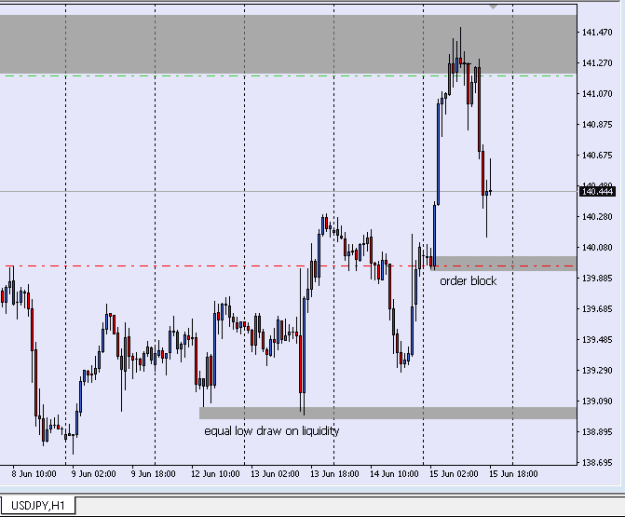Click the 139.290 price axis label

click(597, 370)
